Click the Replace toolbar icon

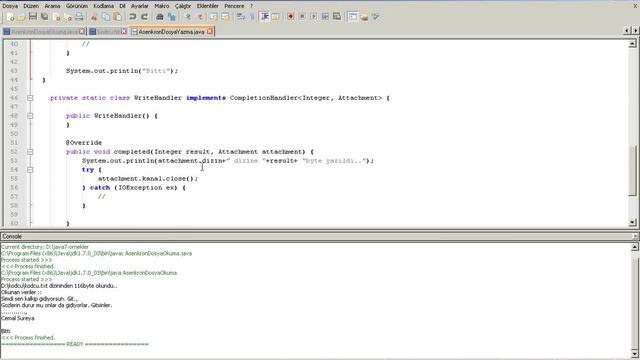(x=171, y=17)
